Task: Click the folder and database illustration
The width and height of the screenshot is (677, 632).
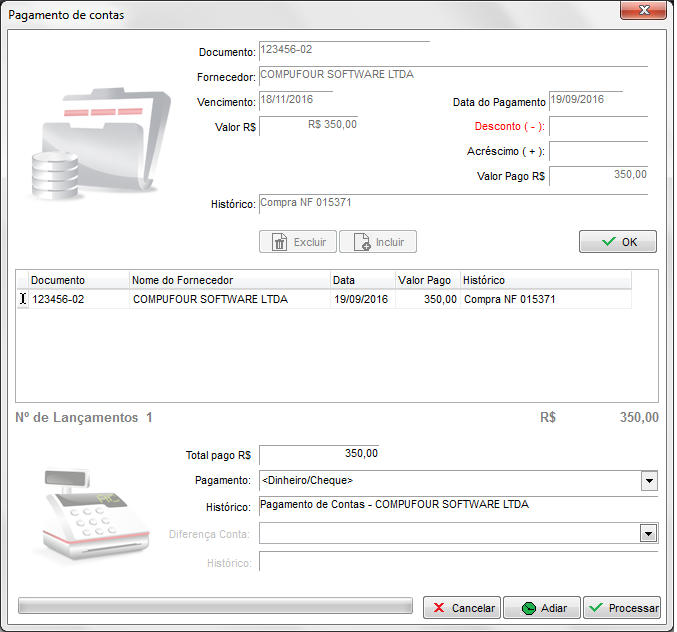Action: pyautogui.click(x=97, y=145)
